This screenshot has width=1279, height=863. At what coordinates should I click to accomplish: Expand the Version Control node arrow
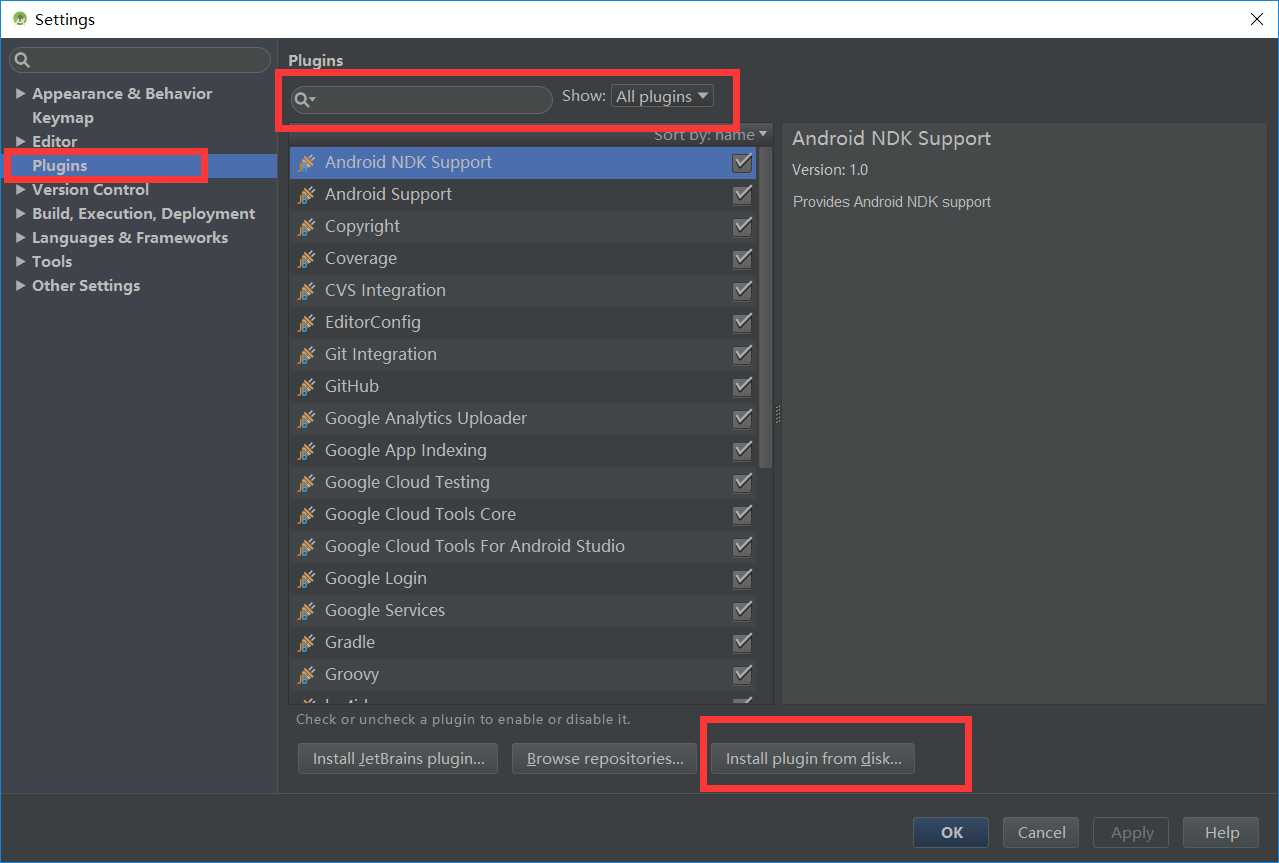pos(20,190)
